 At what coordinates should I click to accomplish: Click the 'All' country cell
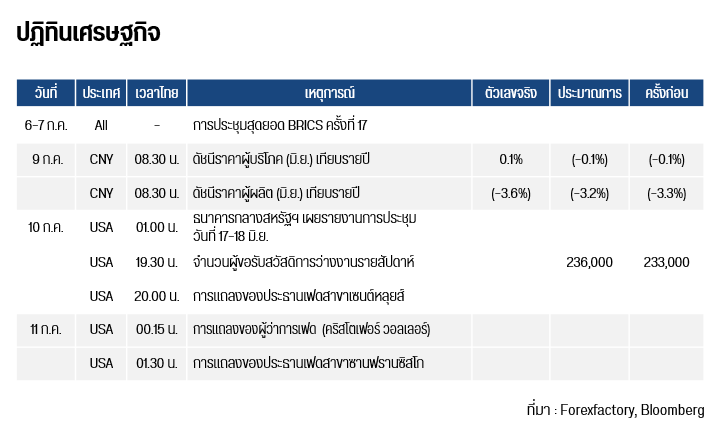[102, 126]
